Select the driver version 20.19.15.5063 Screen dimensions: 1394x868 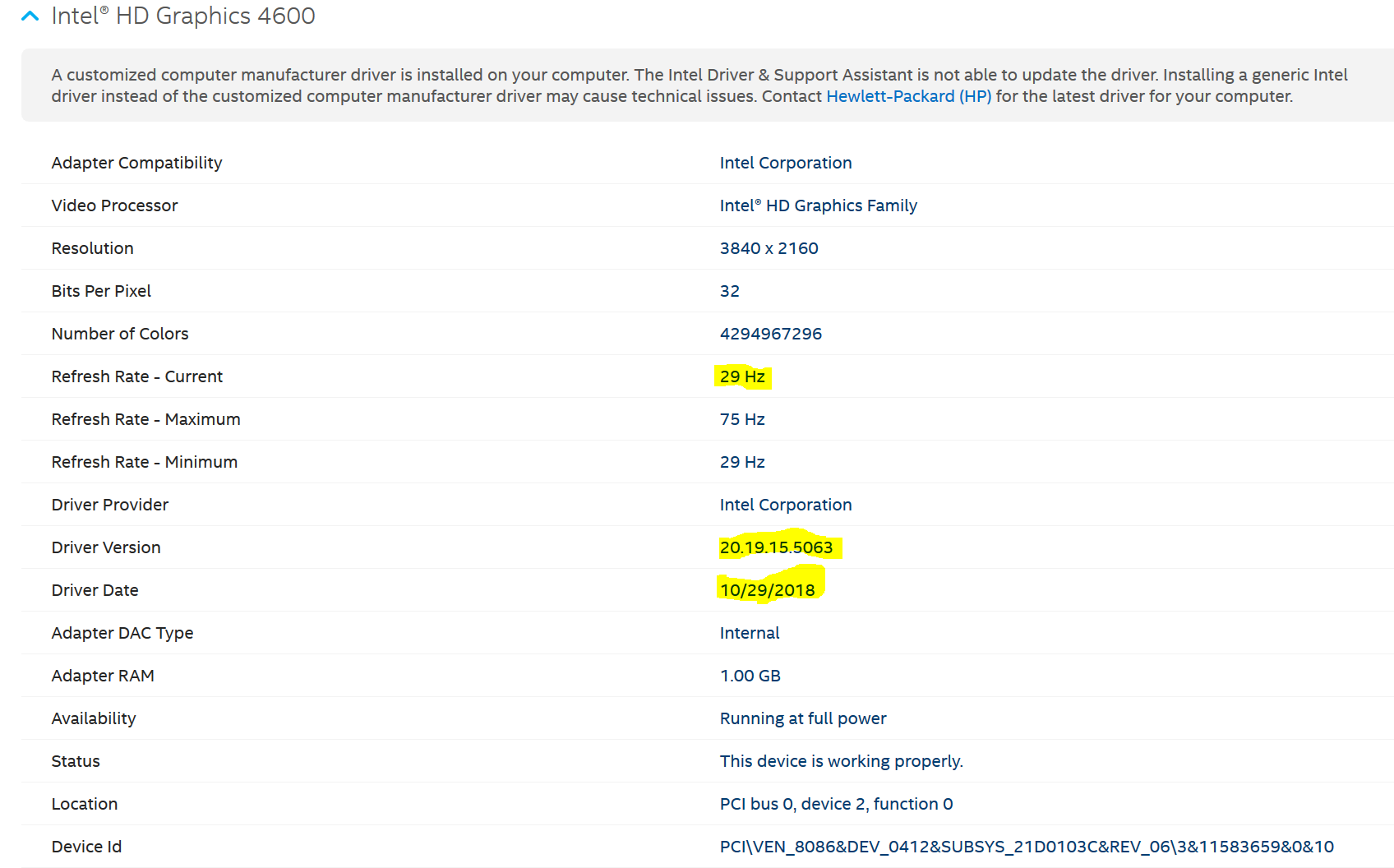point(776,547)
